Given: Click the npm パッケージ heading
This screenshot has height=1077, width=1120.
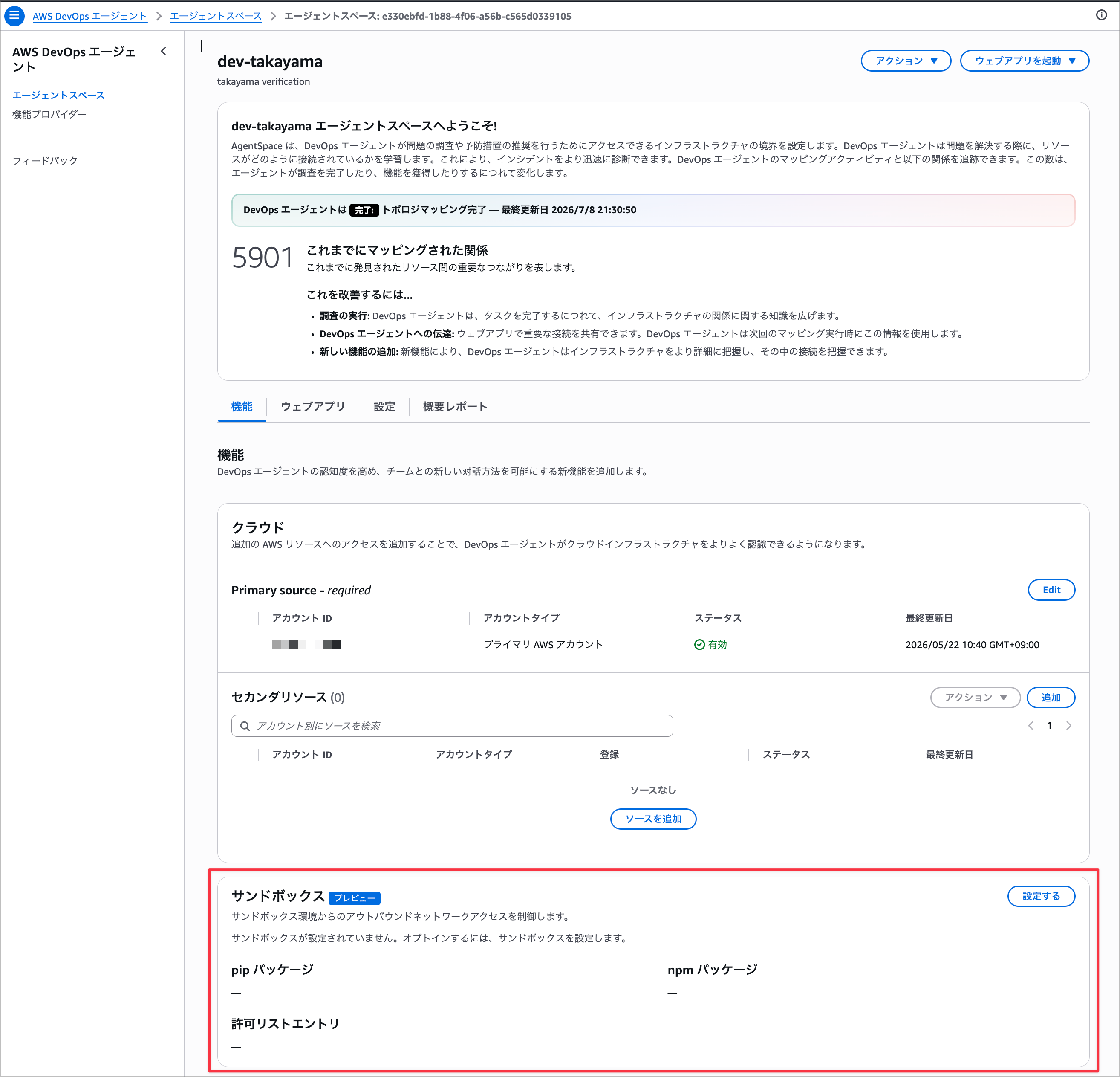Looking at the screenshot, I should (x=712, y=970).
